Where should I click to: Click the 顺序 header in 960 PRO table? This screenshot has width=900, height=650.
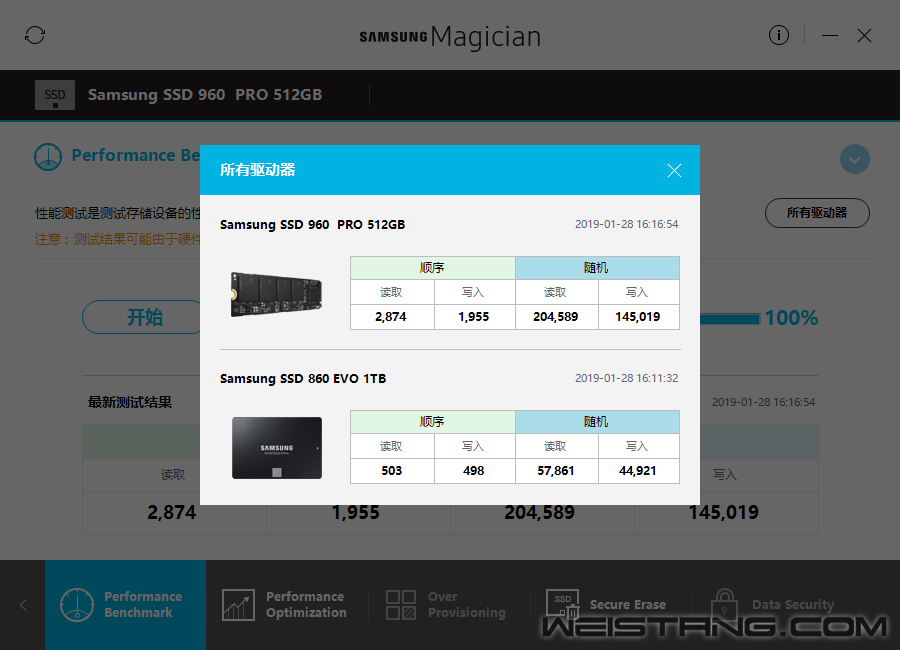432,268
